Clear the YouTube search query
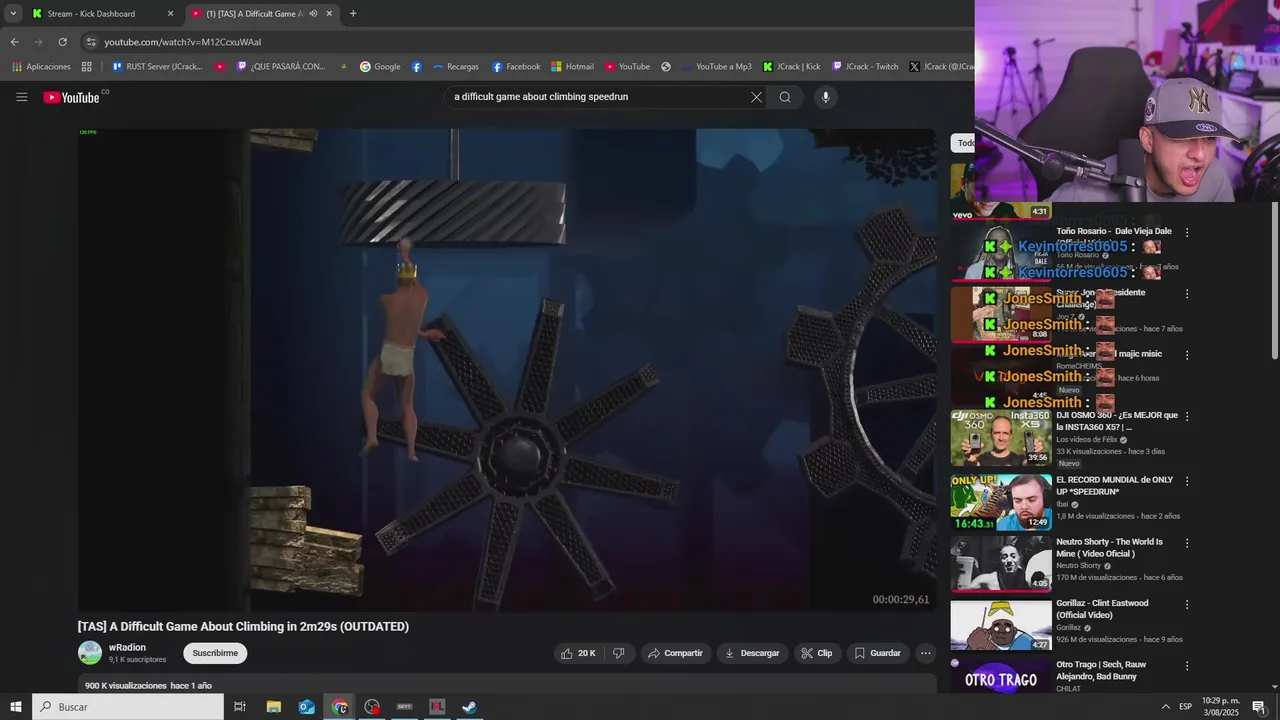 [756, 97]
